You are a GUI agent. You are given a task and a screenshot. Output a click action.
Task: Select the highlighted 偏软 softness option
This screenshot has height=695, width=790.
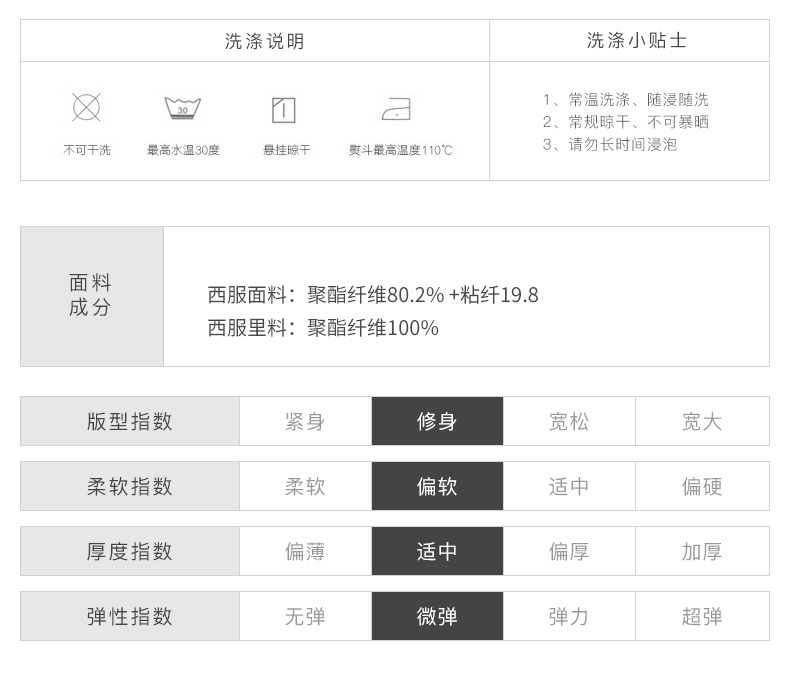[437, 486]
